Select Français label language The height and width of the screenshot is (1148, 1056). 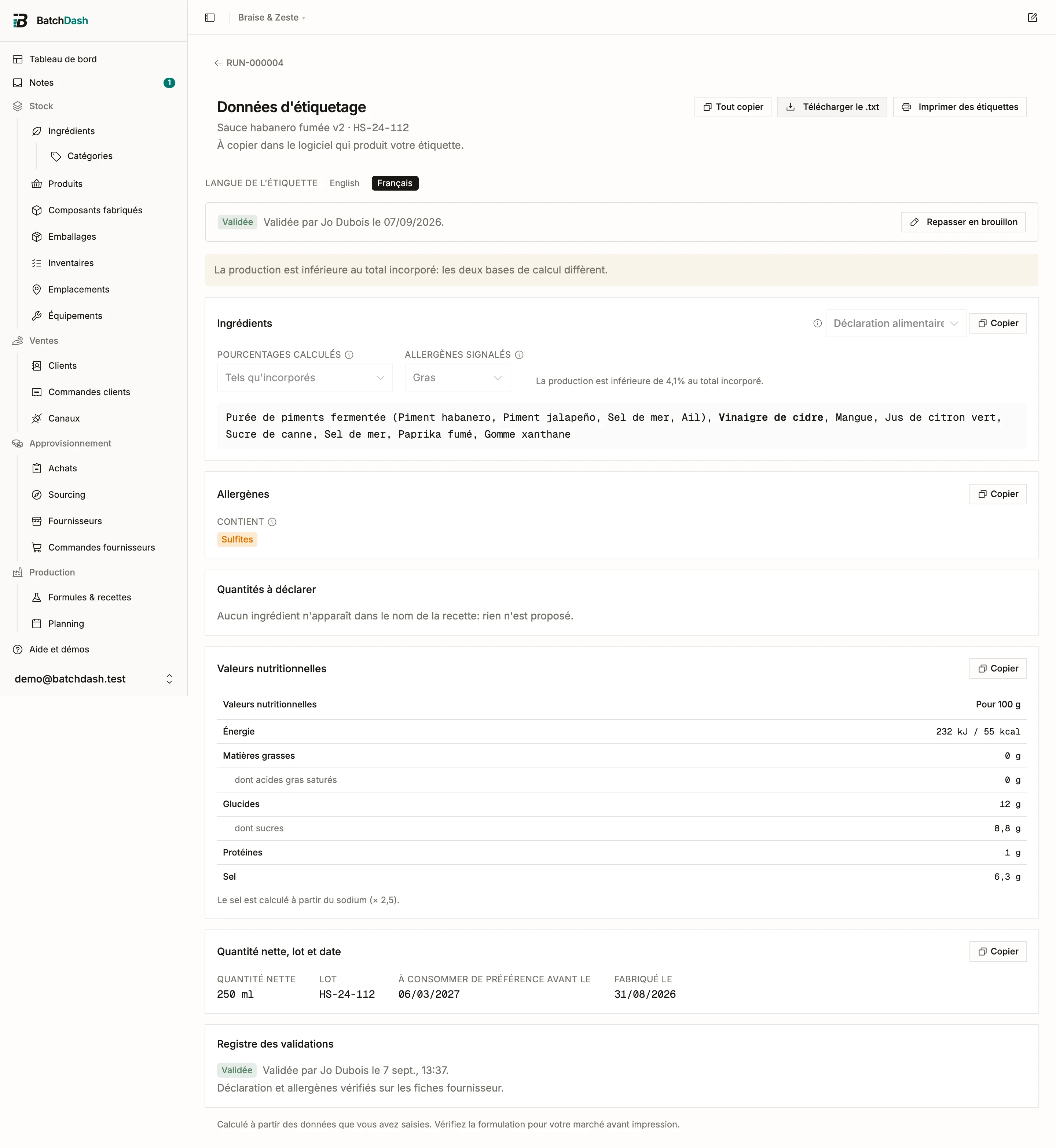tap(395, 183)
